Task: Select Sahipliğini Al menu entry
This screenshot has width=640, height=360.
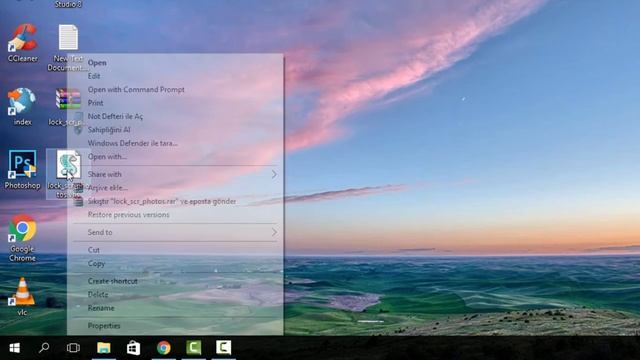Action: tap(109, 130)
